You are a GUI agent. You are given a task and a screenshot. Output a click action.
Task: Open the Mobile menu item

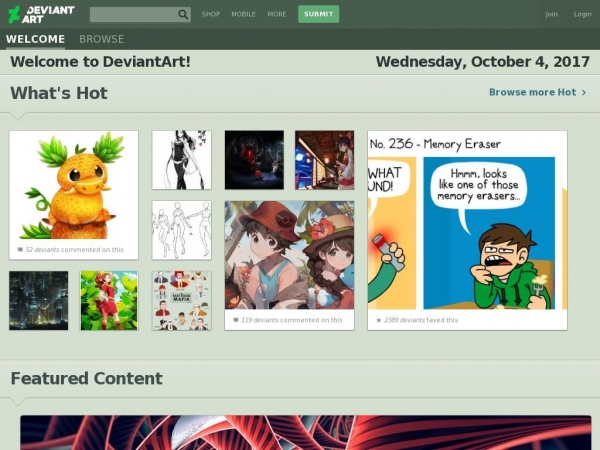coord(243,14)
